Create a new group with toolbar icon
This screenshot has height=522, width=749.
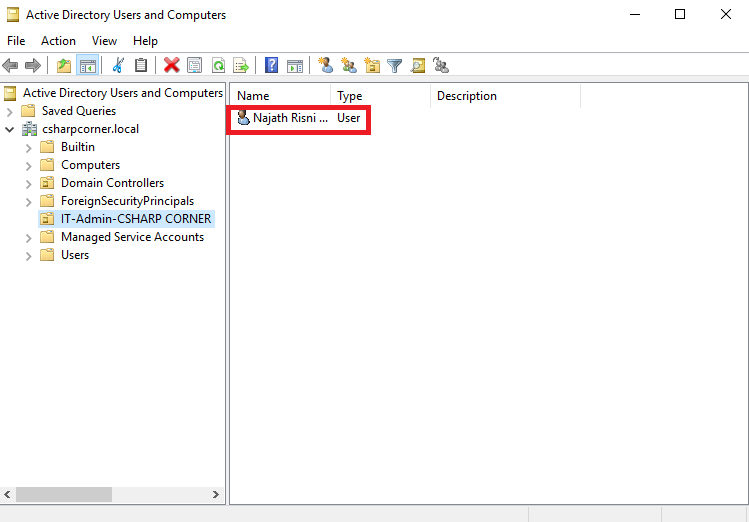[349, 65]
